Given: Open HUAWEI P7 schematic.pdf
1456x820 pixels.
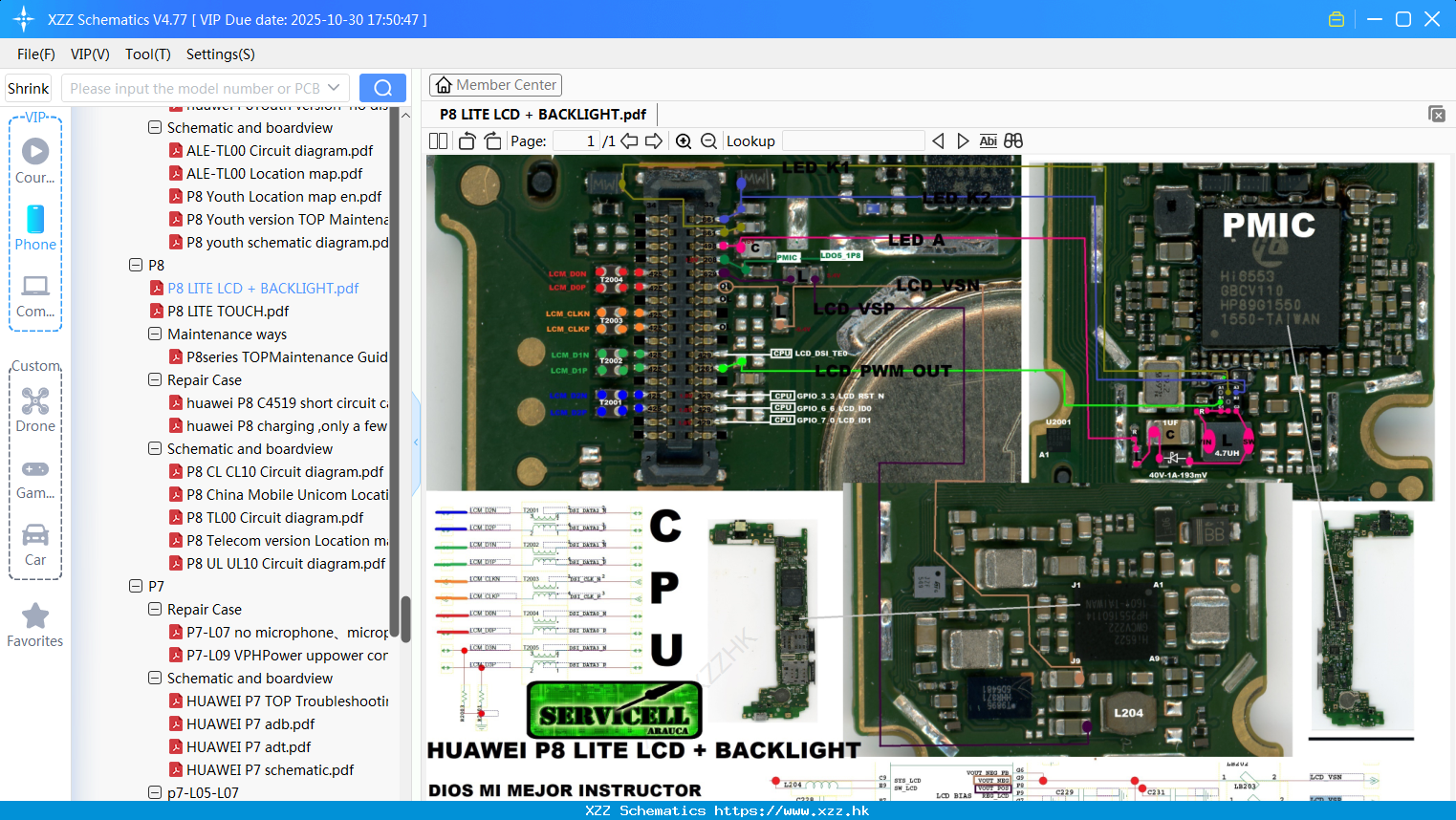Looking at the screenshot, I should point(270,769).
